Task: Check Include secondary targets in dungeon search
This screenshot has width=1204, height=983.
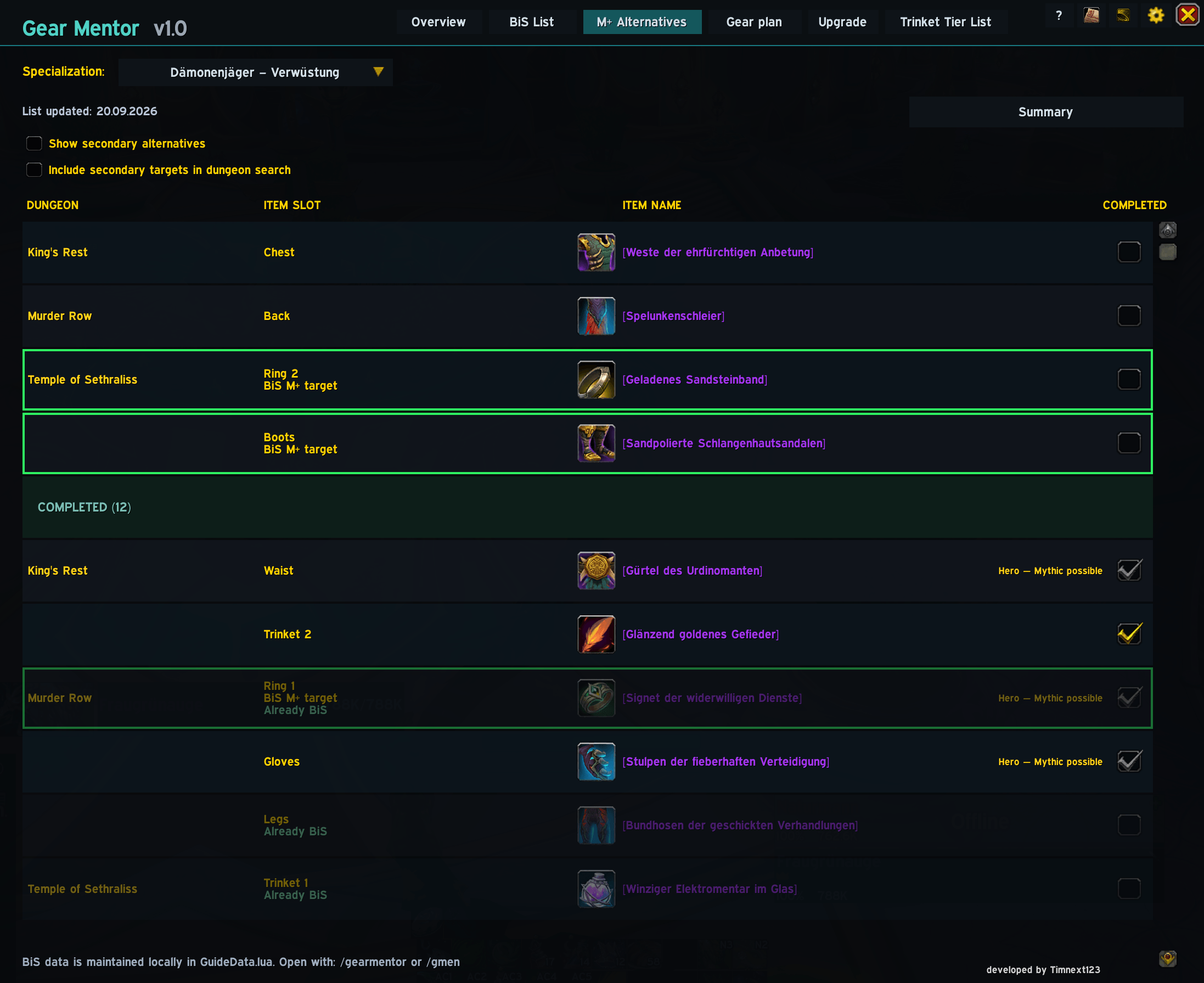Action: (34, 170)
